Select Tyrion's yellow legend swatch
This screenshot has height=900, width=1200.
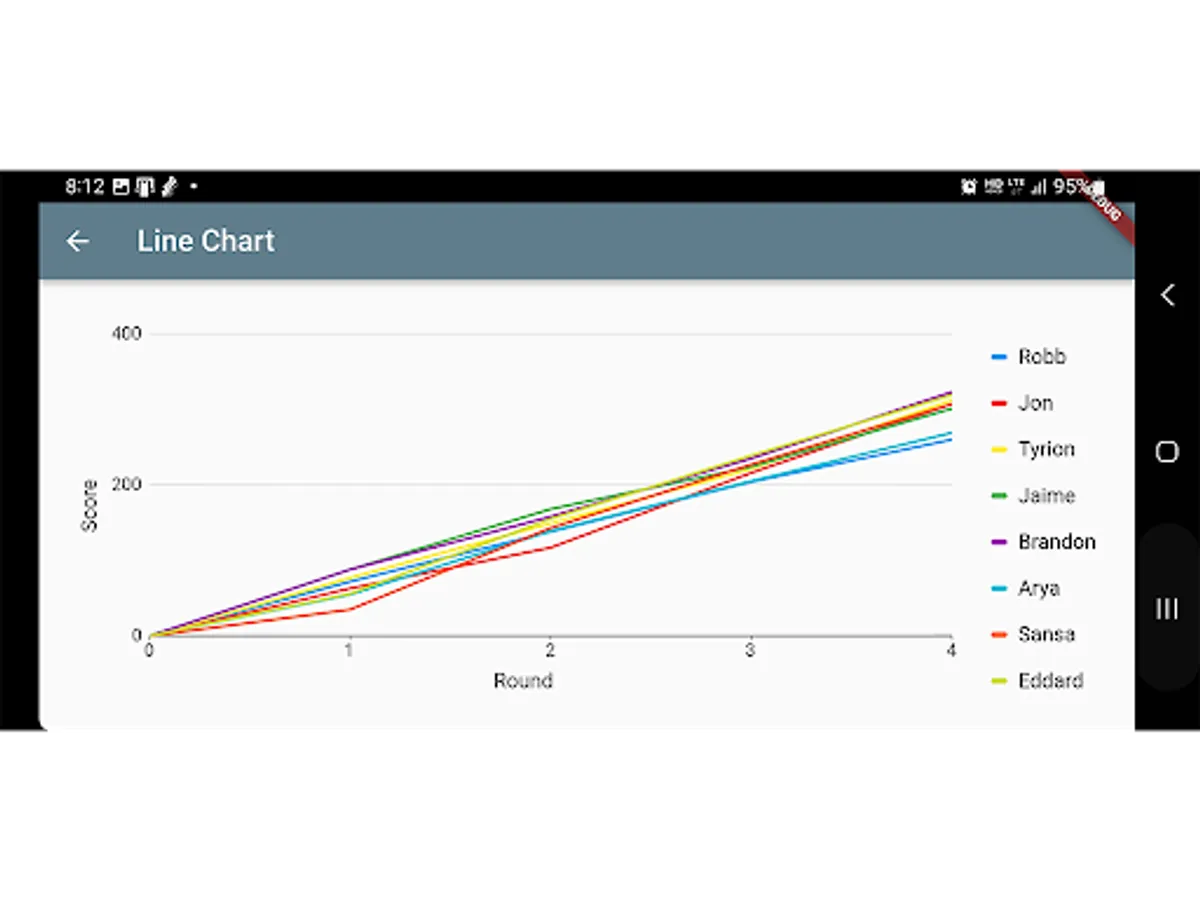pyautogui.click(x=998, y=450)
